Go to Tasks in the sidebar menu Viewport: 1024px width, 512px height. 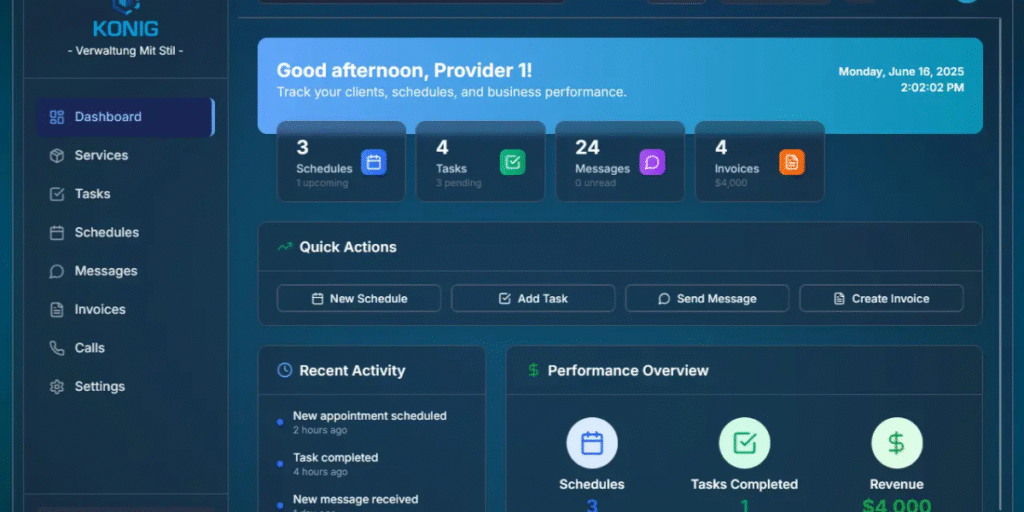(92, 194)
